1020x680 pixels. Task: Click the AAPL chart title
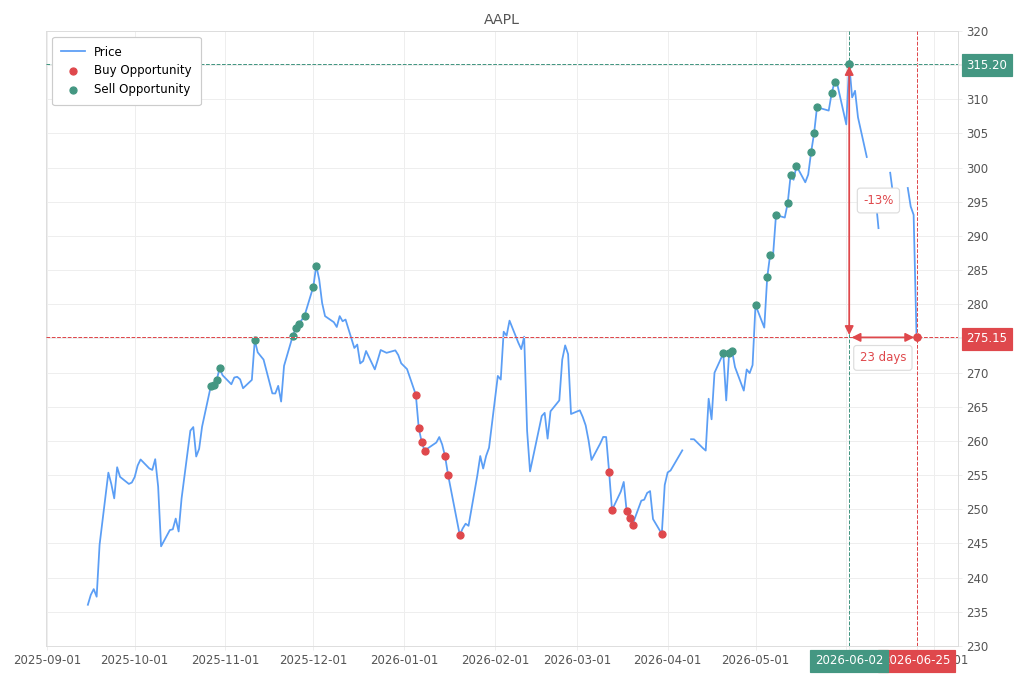point(502,20)
